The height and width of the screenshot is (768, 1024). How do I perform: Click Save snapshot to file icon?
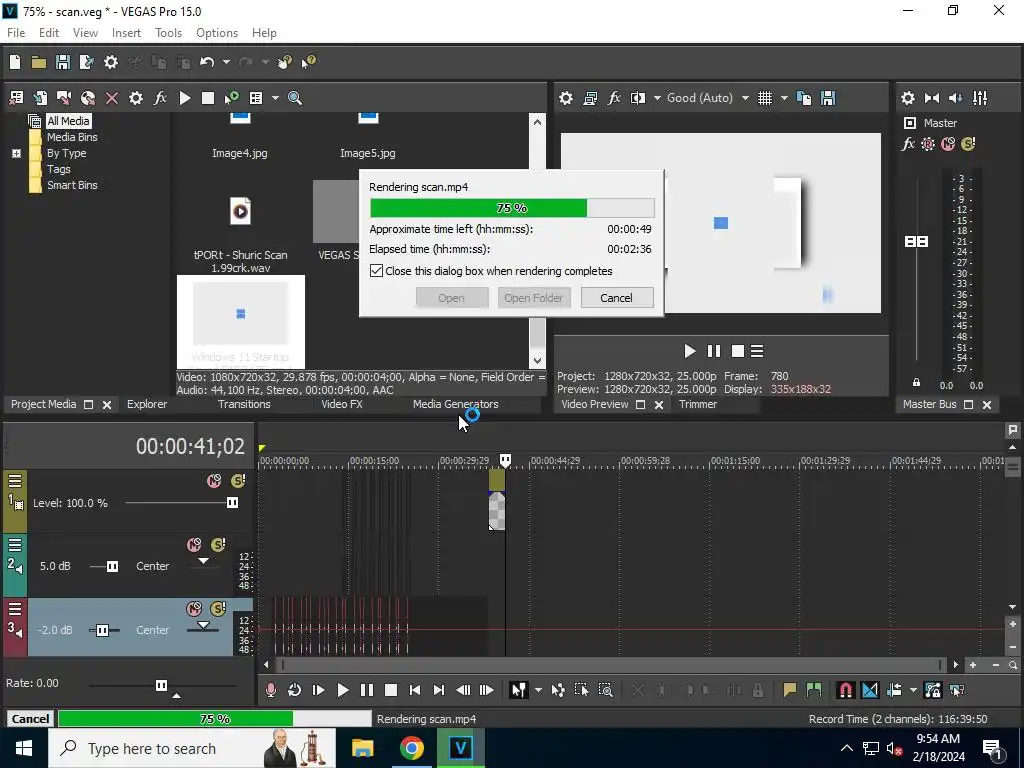828,98
